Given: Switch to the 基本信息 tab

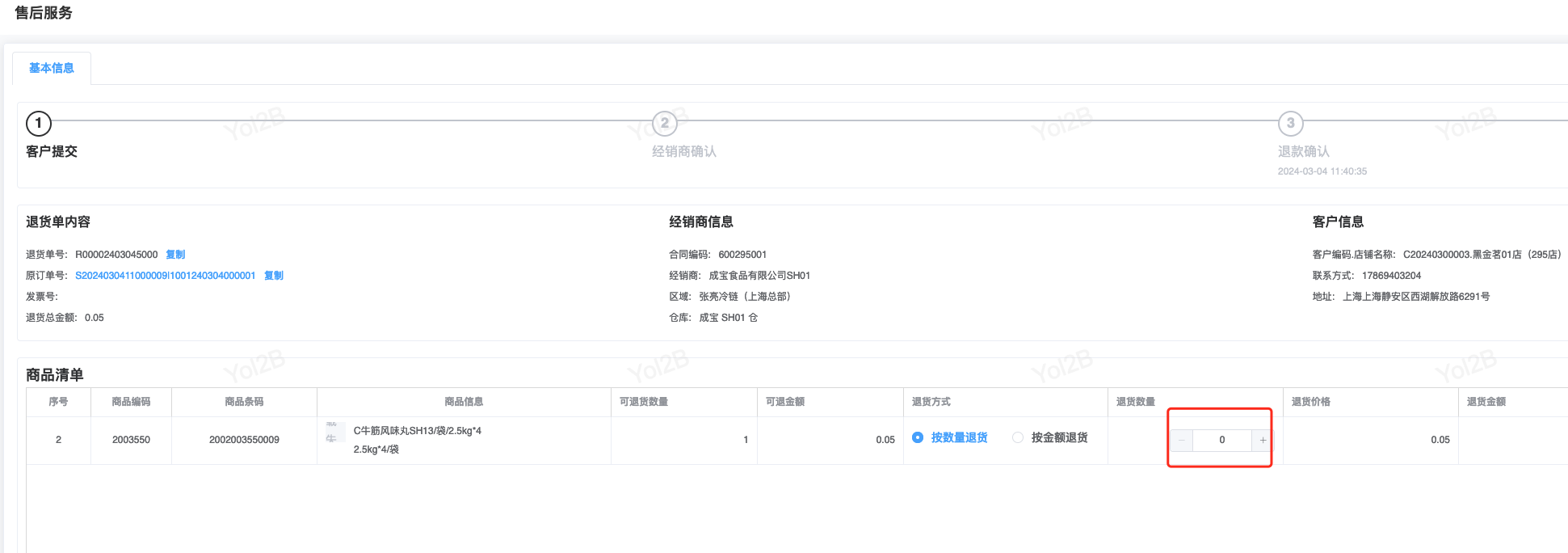Looking at the screenshot, I should (52, 68).
